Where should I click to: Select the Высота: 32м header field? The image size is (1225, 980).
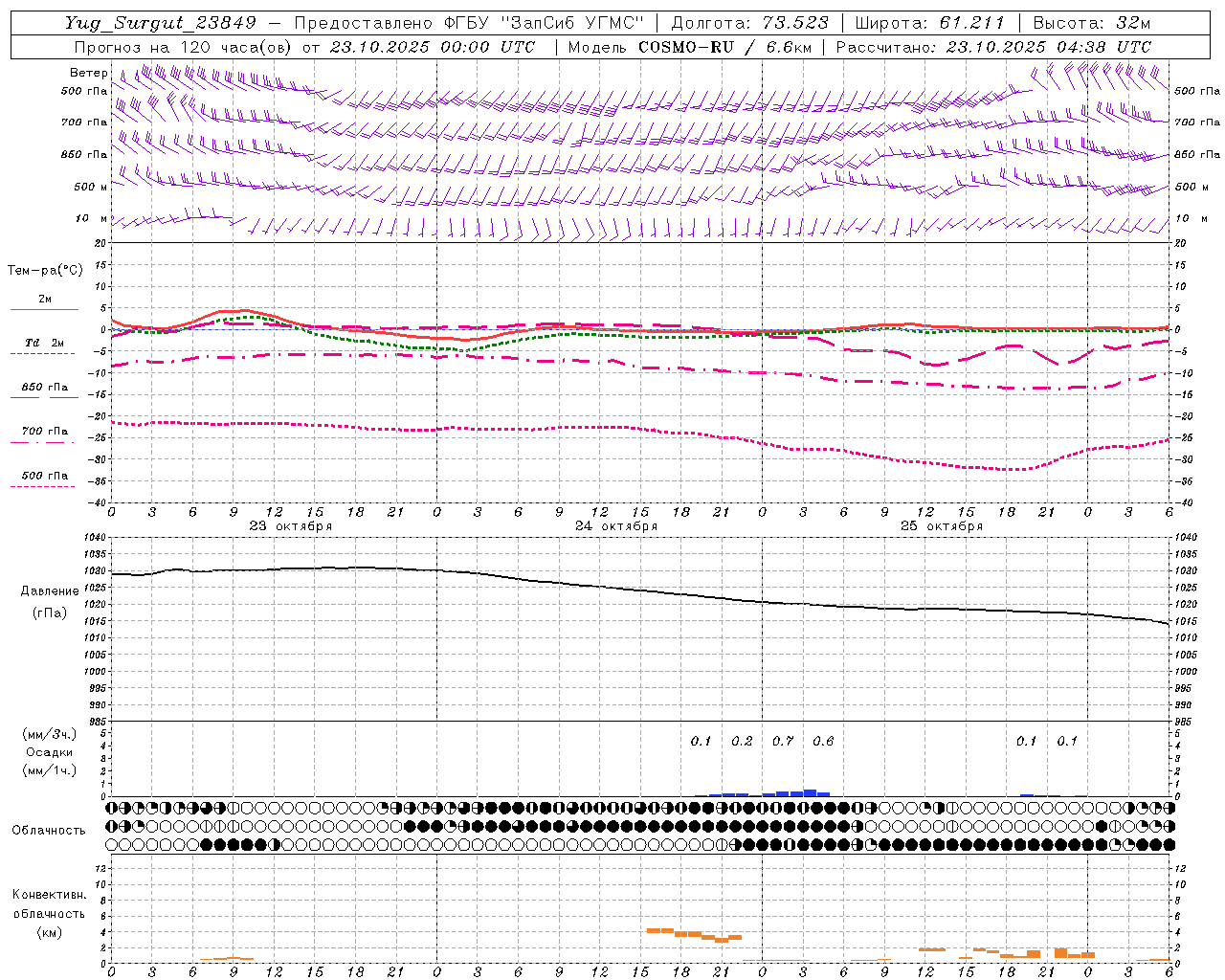1092,23
